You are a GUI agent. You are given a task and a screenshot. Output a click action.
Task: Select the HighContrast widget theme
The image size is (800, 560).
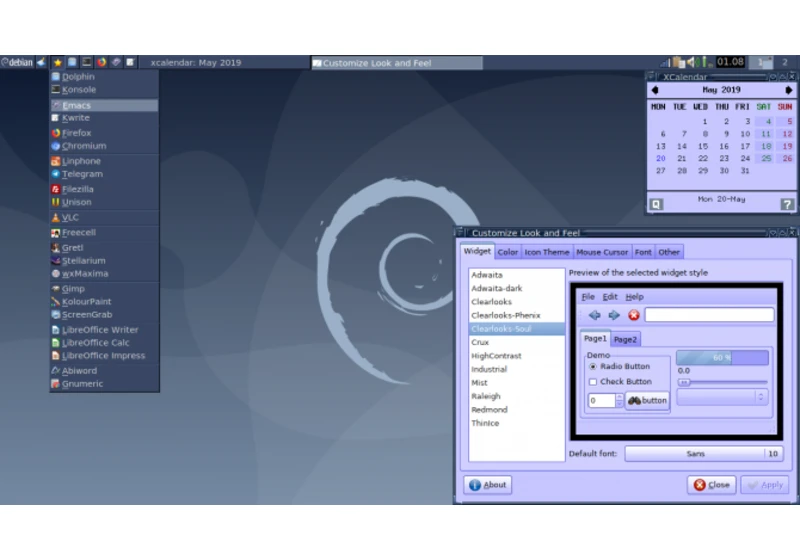(x=516, y=355)
